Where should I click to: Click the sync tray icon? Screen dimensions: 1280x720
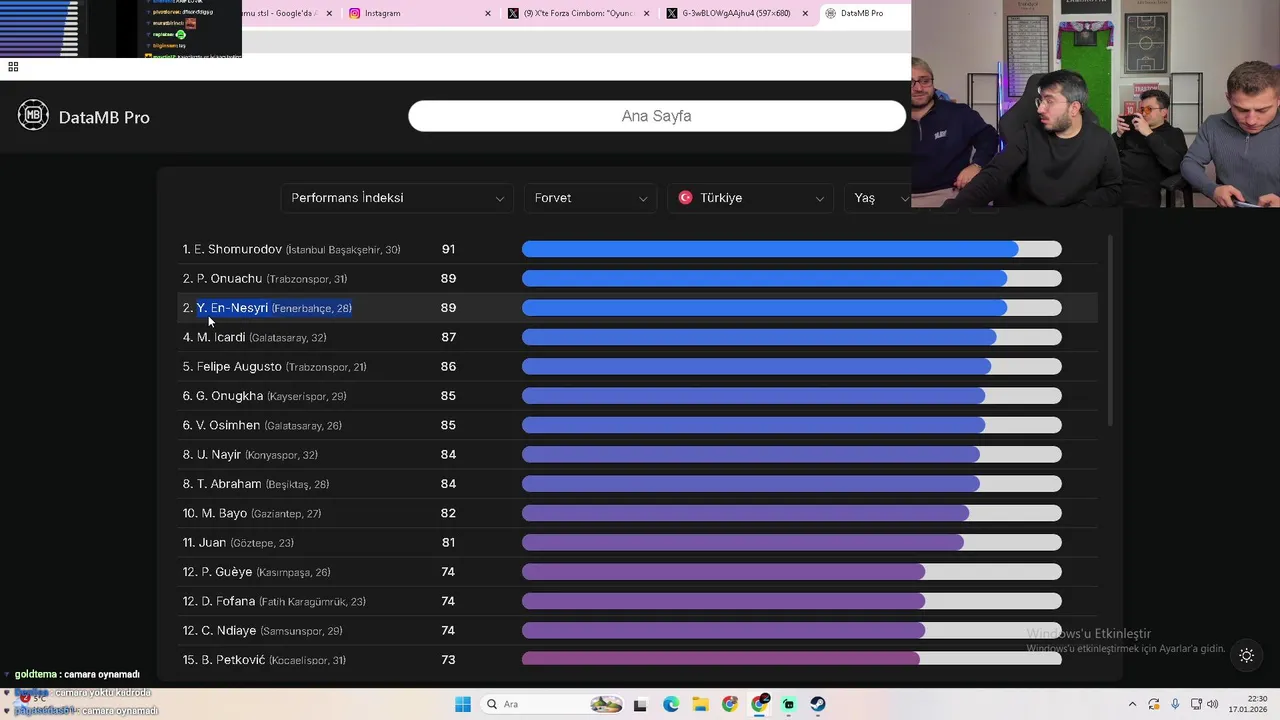1154,704
